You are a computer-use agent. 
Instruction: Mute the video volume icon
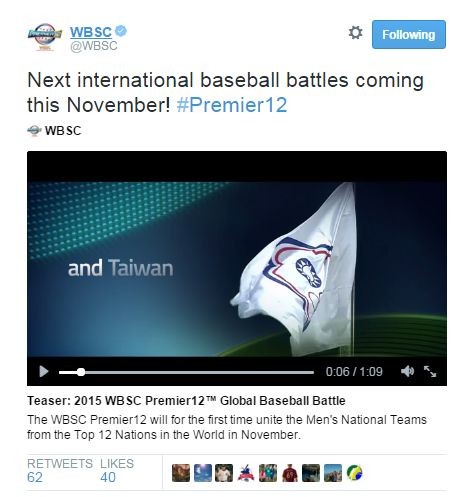pos(407,371)
